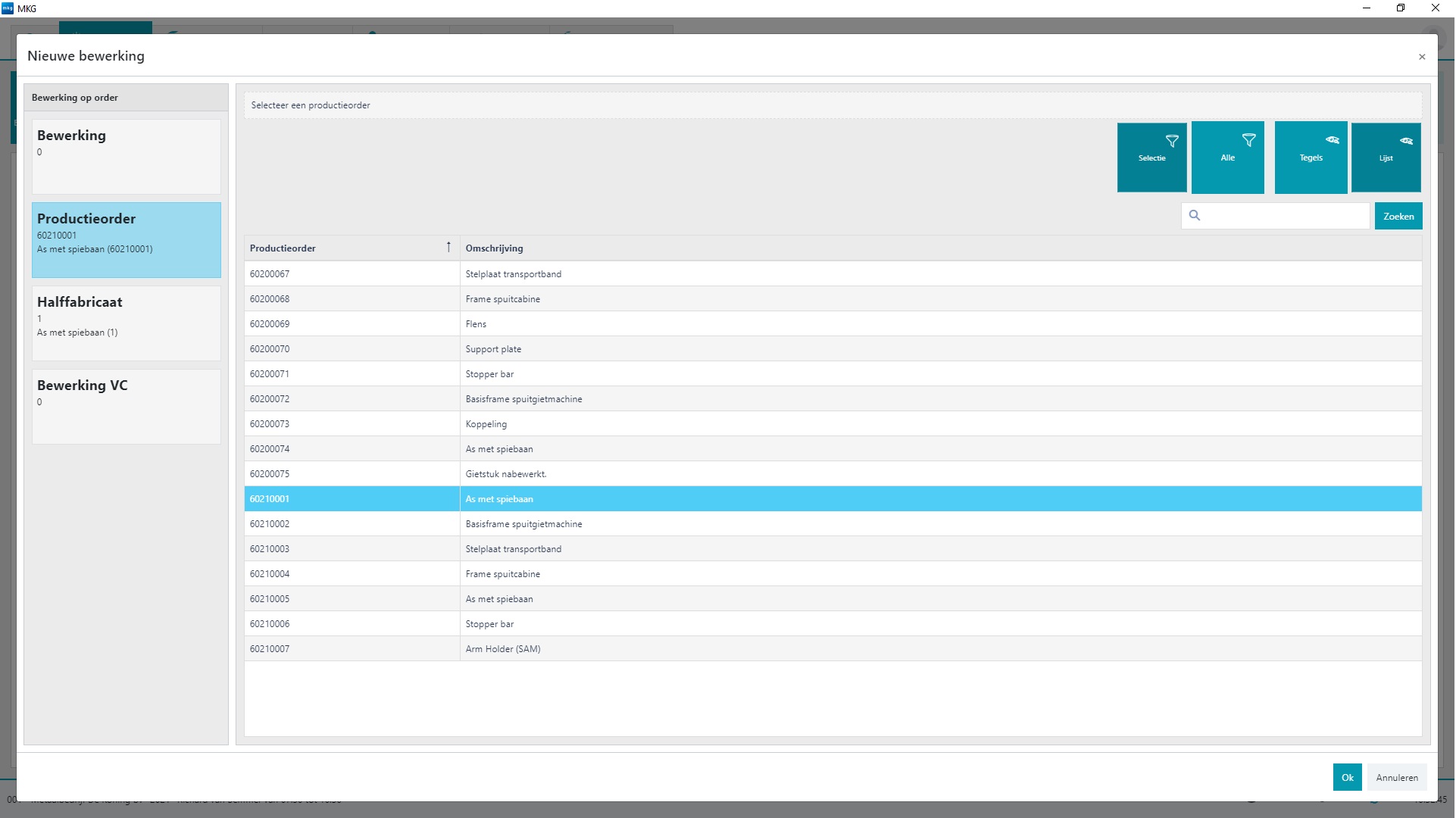
Task: Click the Annuleren button
Action: tap(1397, 777)
